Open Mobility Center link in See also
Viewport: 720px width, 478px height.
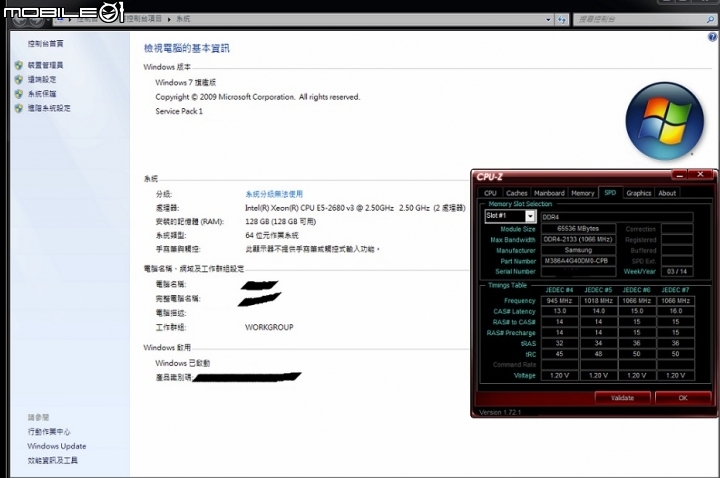pyautogui.click(x=49, y=432)
